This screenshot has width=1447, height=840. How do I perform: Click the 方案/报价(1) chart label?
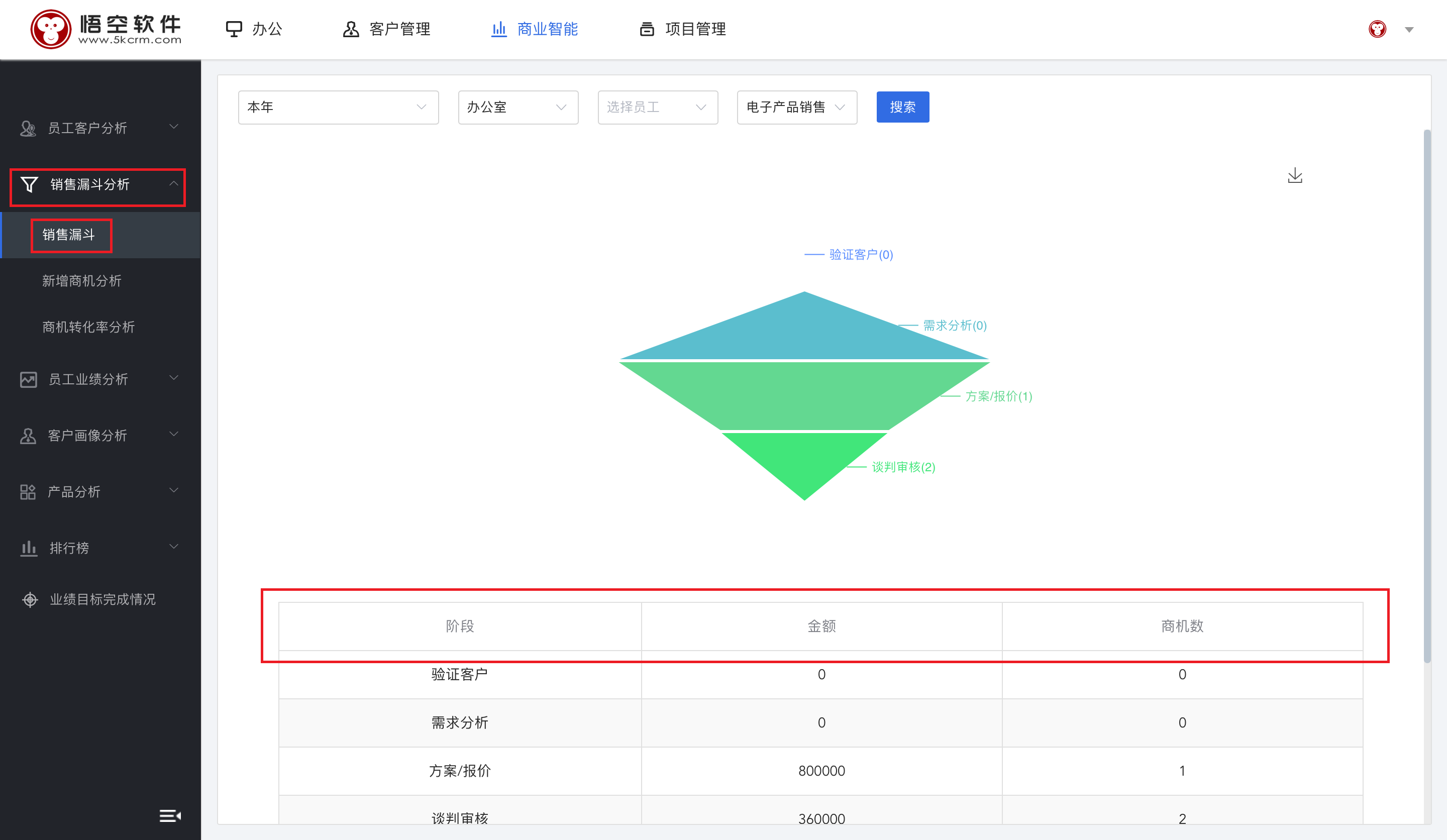click(x=998, y=396)
